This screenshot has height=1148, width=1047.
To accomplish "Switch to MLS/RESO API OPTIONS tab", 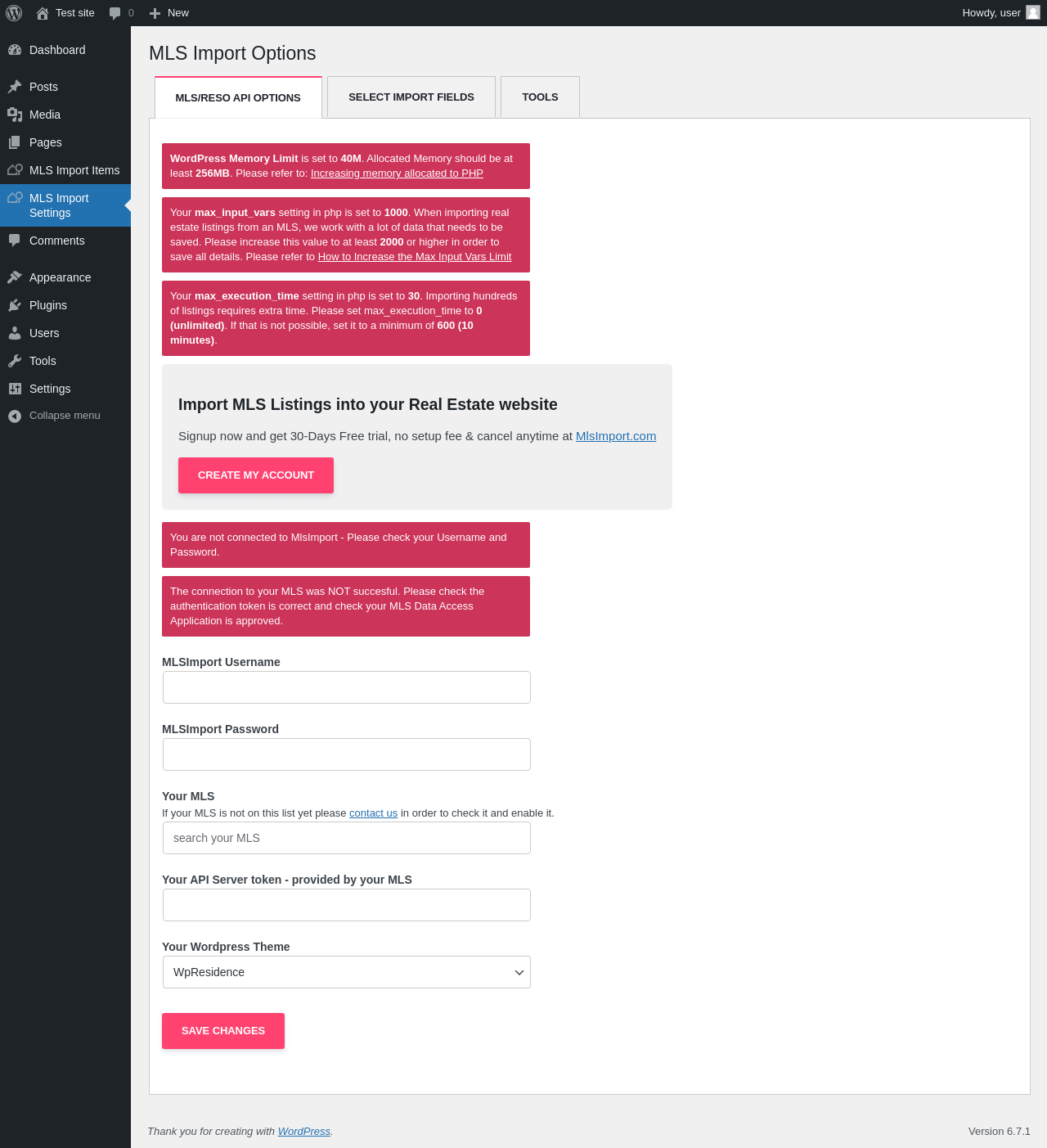I will pos(238,97).
